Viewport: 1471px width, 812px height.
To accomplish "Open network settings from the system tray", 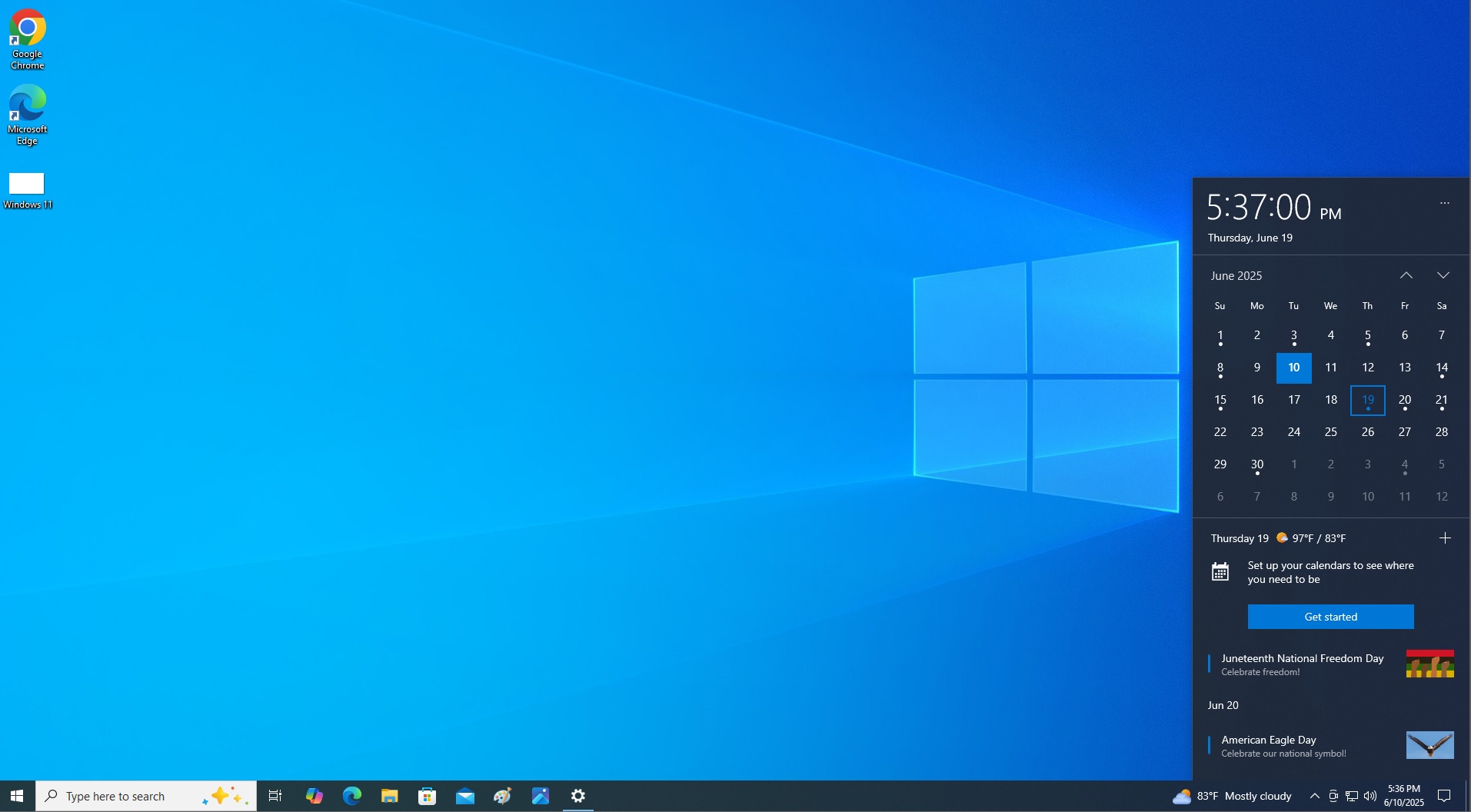I will click(x=1350, y=796).
